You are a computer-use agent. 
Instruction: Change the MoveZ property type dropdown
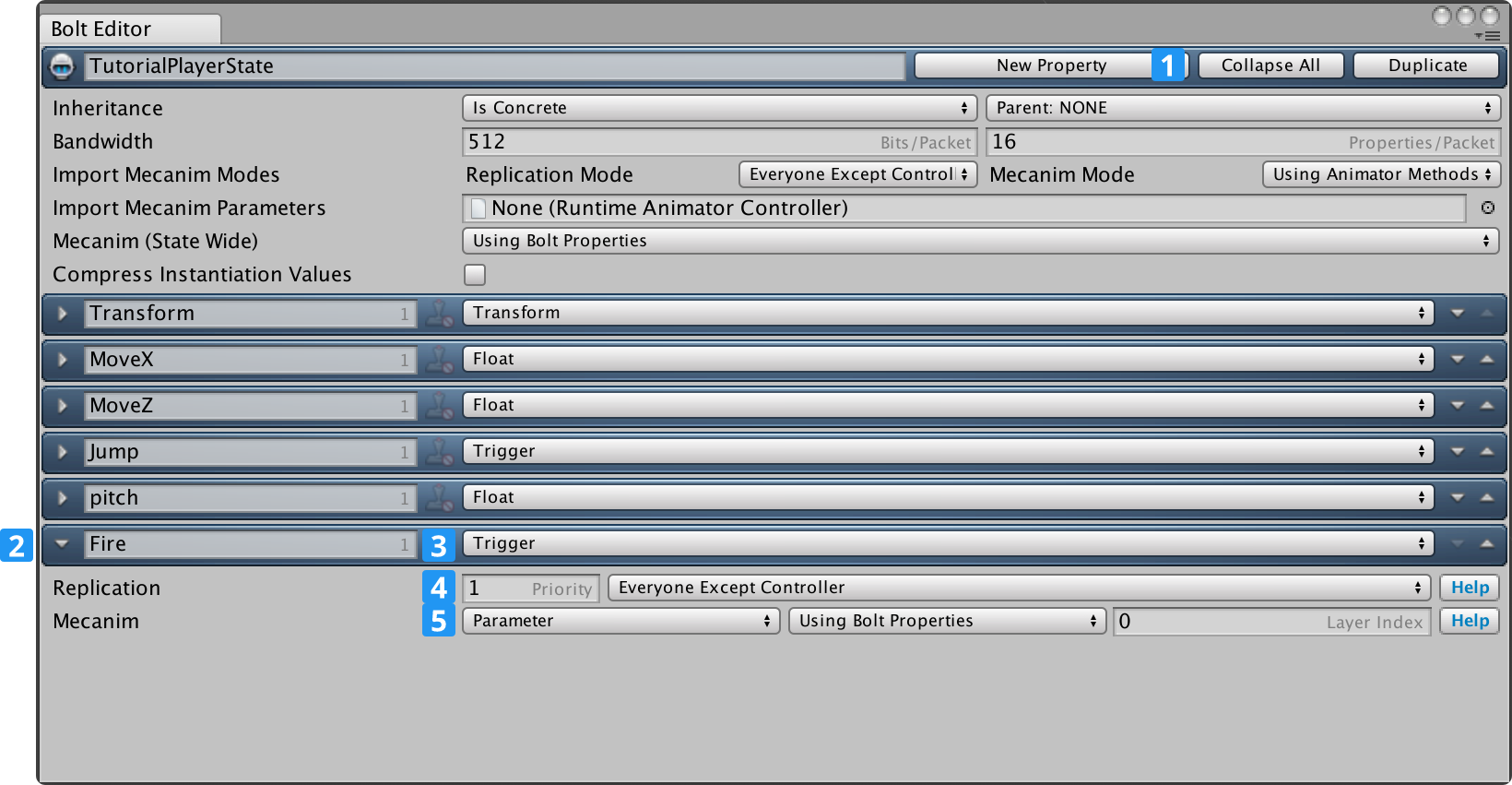click(x=948, y=406)
